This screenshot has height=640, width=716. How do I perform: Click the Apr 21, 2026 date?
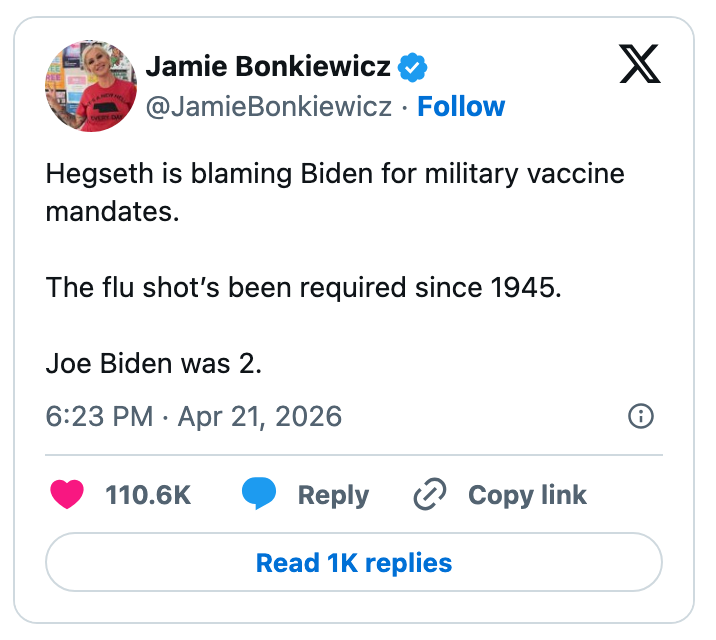(259, 416)
